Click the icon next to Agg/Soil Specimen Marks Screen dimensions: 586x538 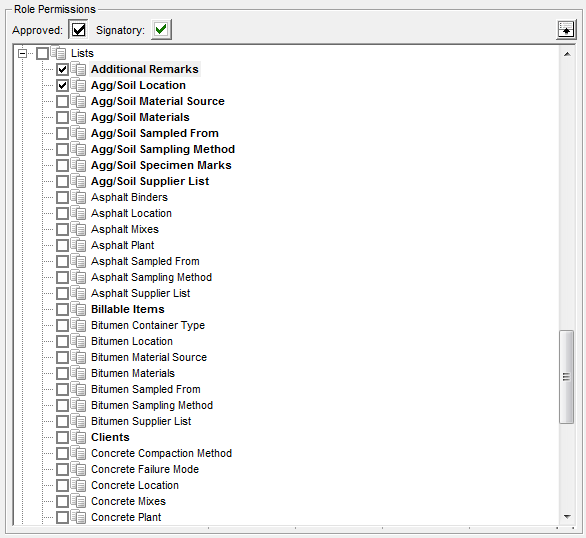point(78,165)
